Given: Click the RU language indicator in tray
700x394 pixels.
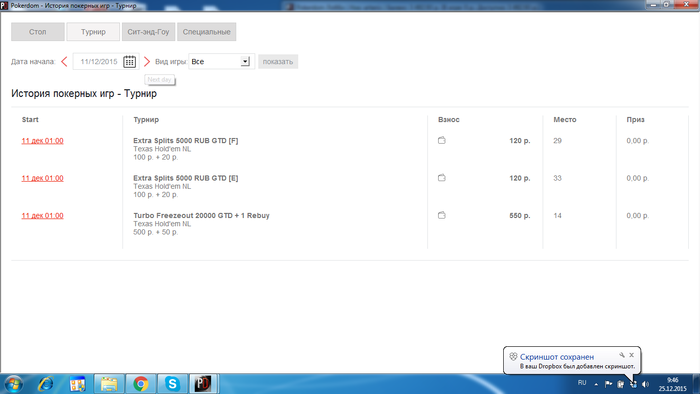Looking at the screenshot, I should (x=582, y=383).
